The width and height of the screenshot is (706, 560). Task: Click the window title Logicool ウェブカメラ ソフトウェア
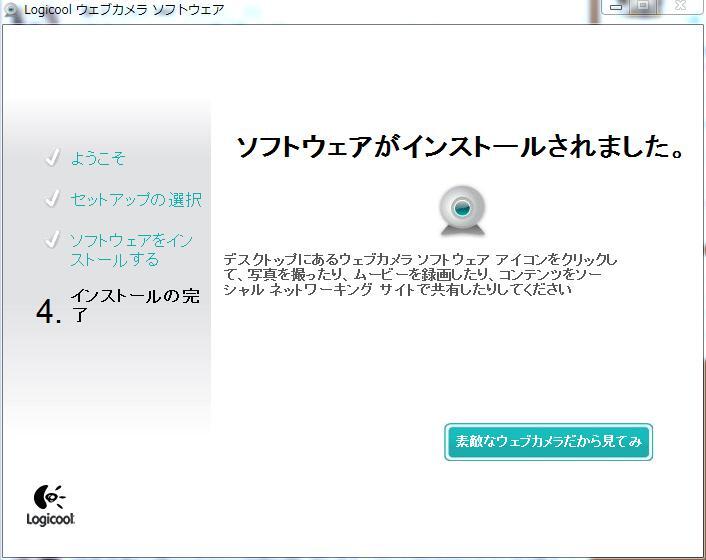[x=124, y=10]
